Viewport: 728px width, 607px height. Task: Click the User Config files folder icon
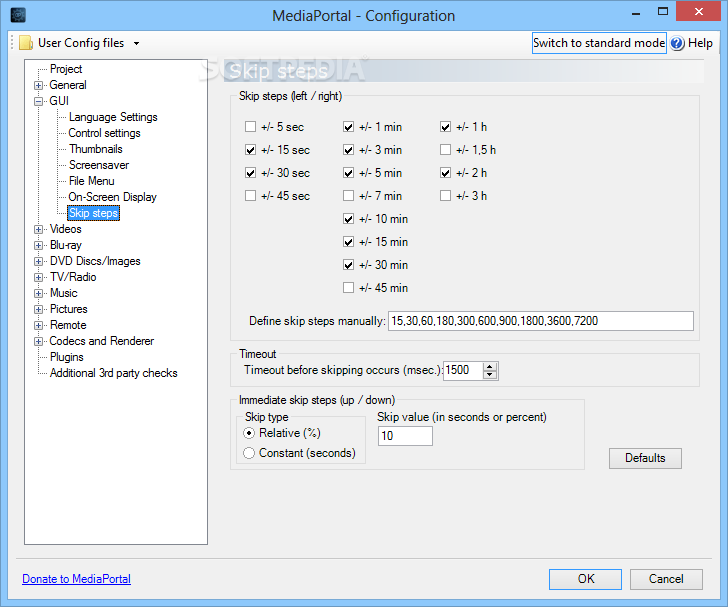26,43
